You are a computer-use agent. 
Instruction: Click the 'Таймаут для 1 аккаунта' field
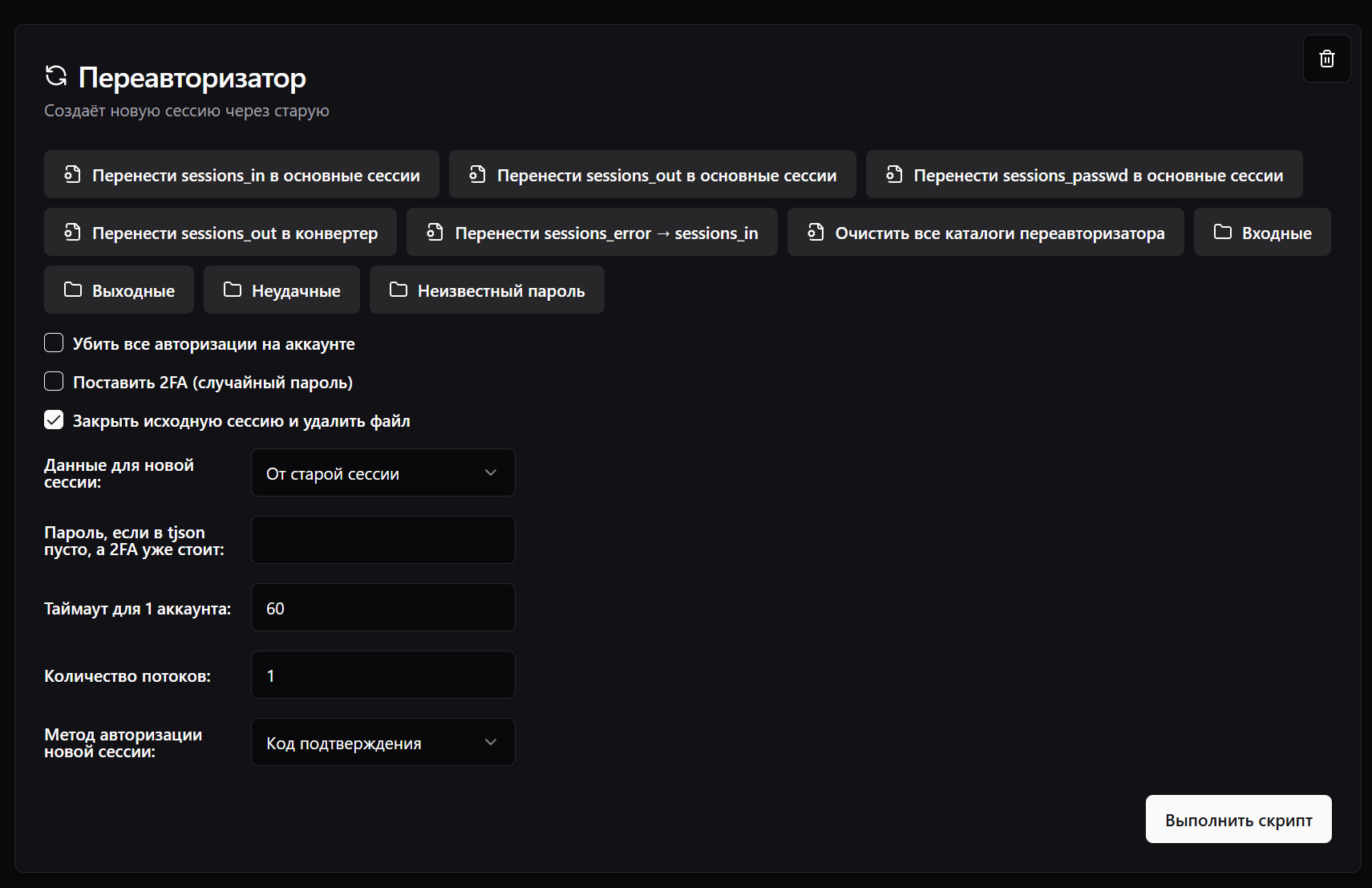382,608
